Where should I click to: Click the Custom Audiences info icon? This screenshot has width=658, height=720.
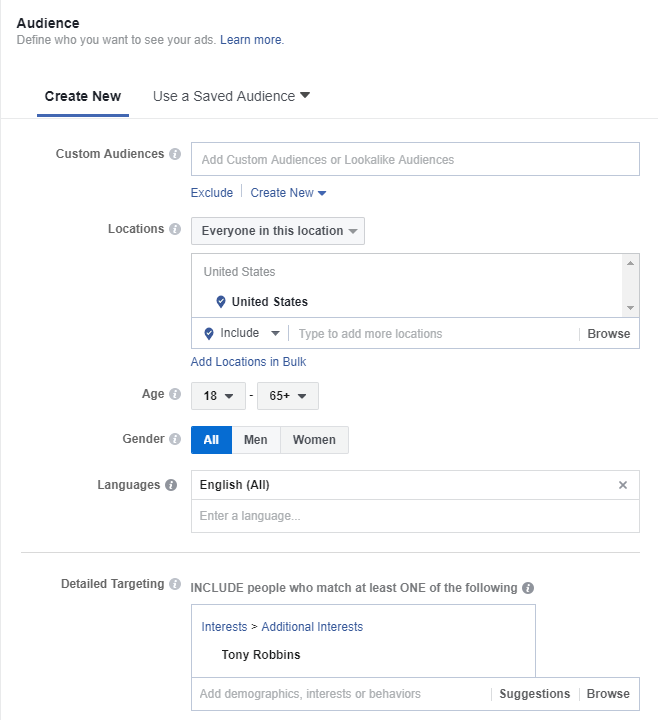[175, 155]
